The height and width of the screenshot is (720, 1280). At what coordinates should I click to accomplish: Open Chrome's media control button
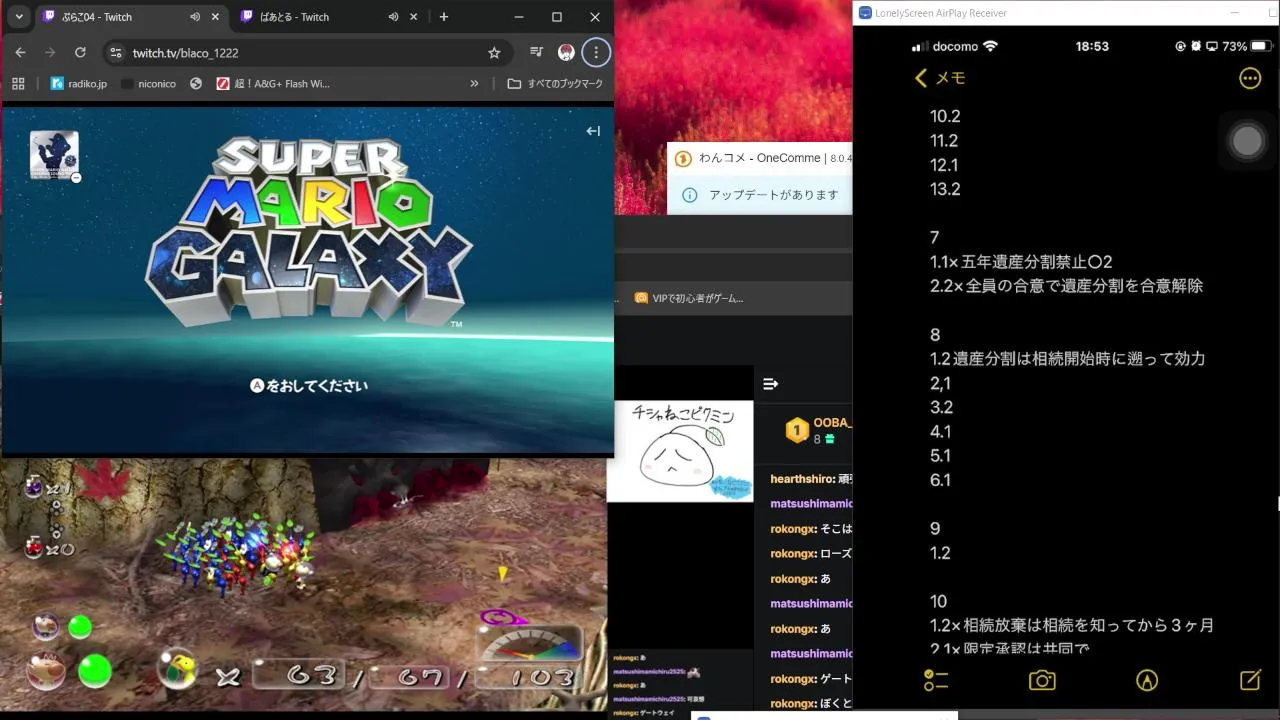537,52
